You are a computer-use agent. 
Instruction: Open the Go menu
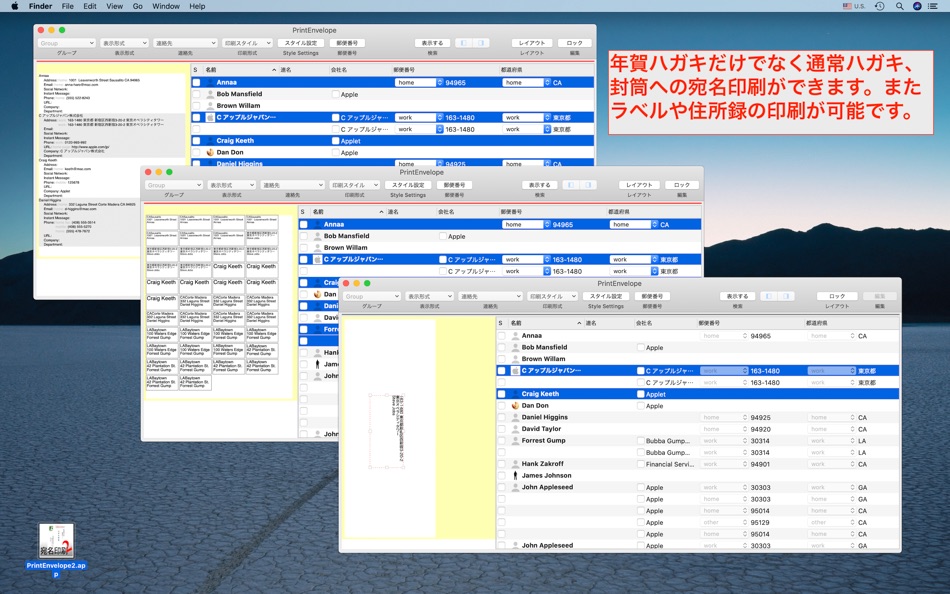(x=139, y=6)
